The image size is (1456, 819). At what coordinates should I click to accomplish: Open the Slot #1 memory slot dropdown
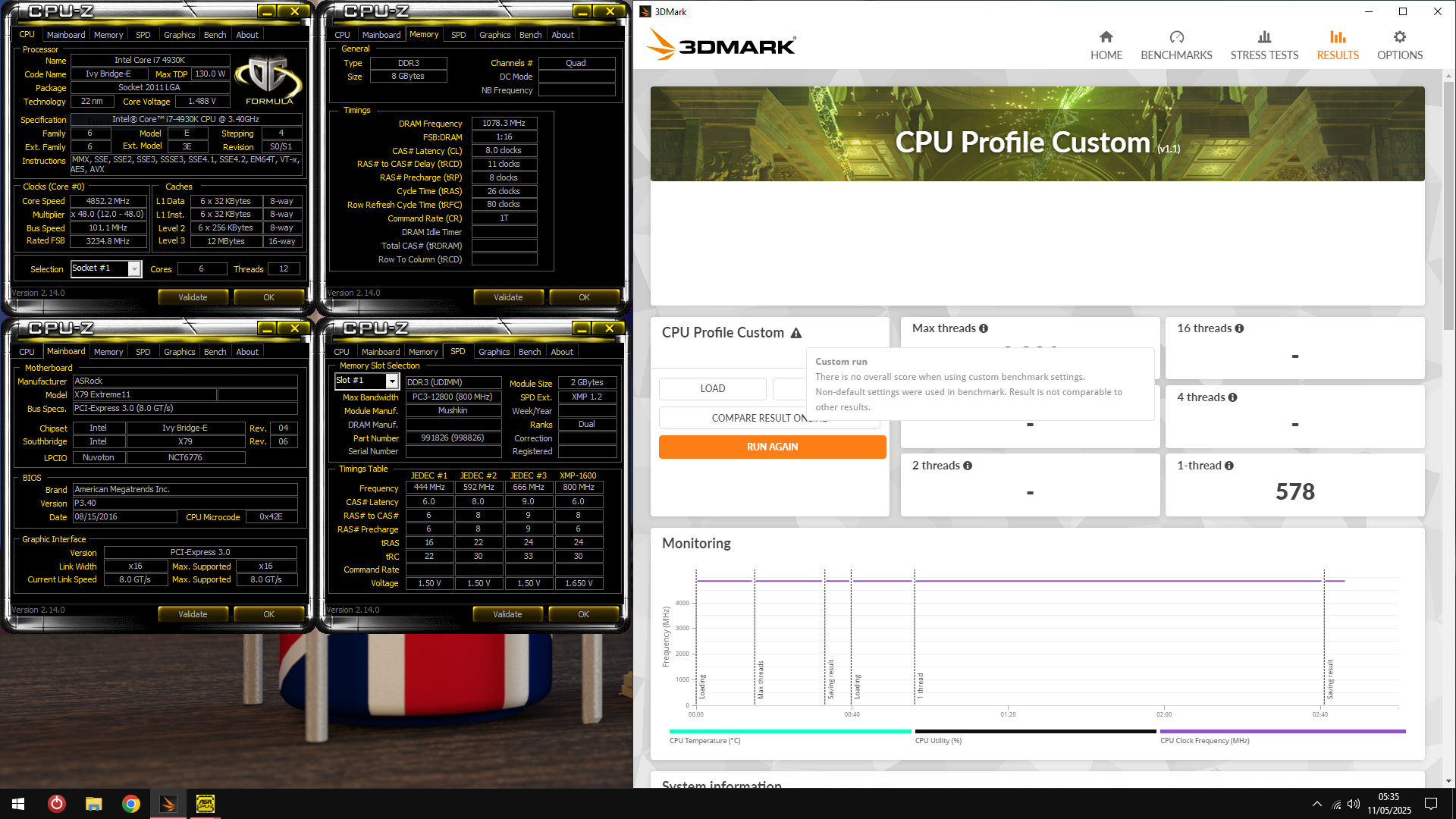click(392, 381)
